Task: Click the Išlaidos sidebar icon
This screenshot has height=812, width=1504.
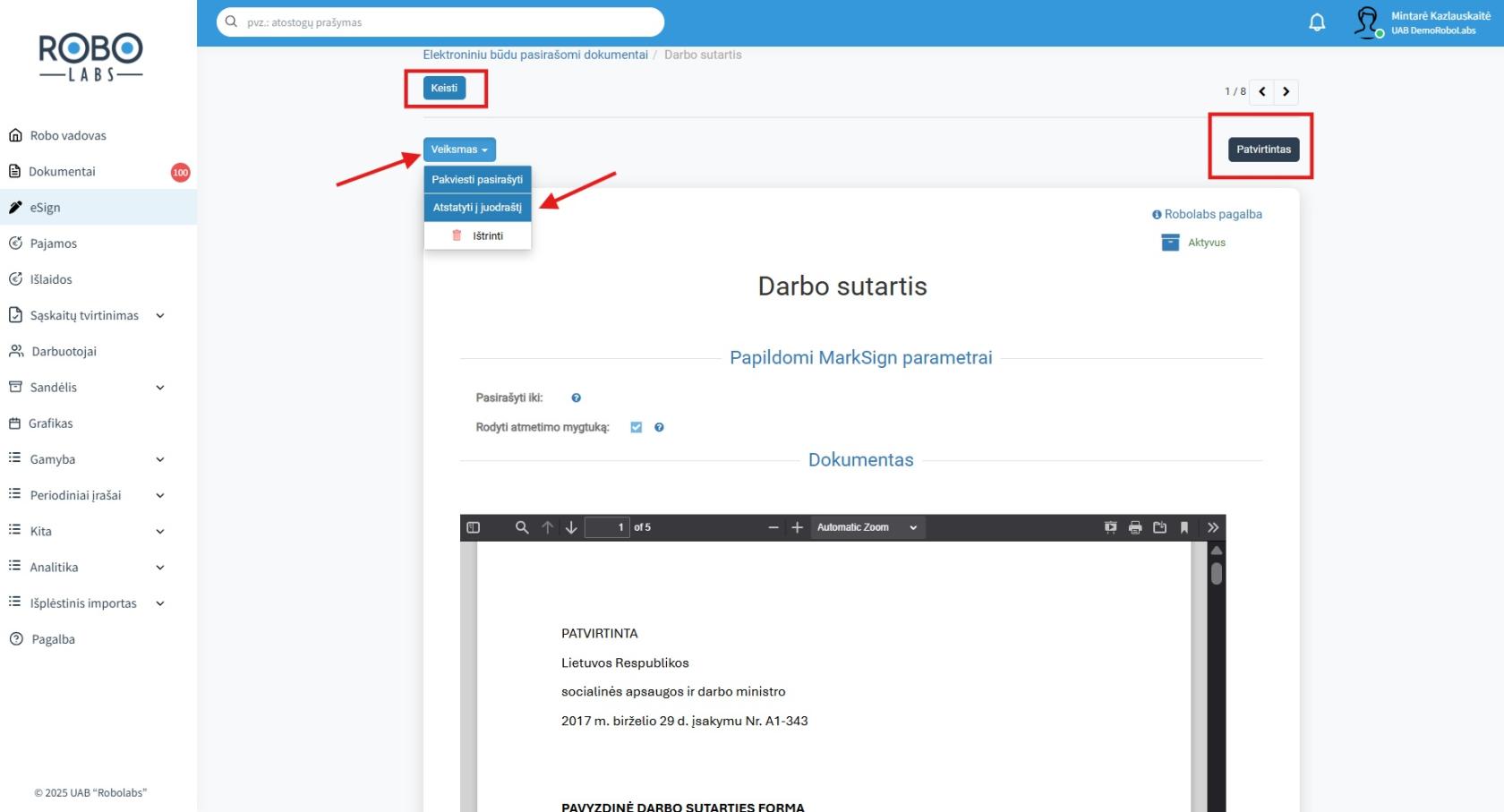Action: click(x=15, y=278)
